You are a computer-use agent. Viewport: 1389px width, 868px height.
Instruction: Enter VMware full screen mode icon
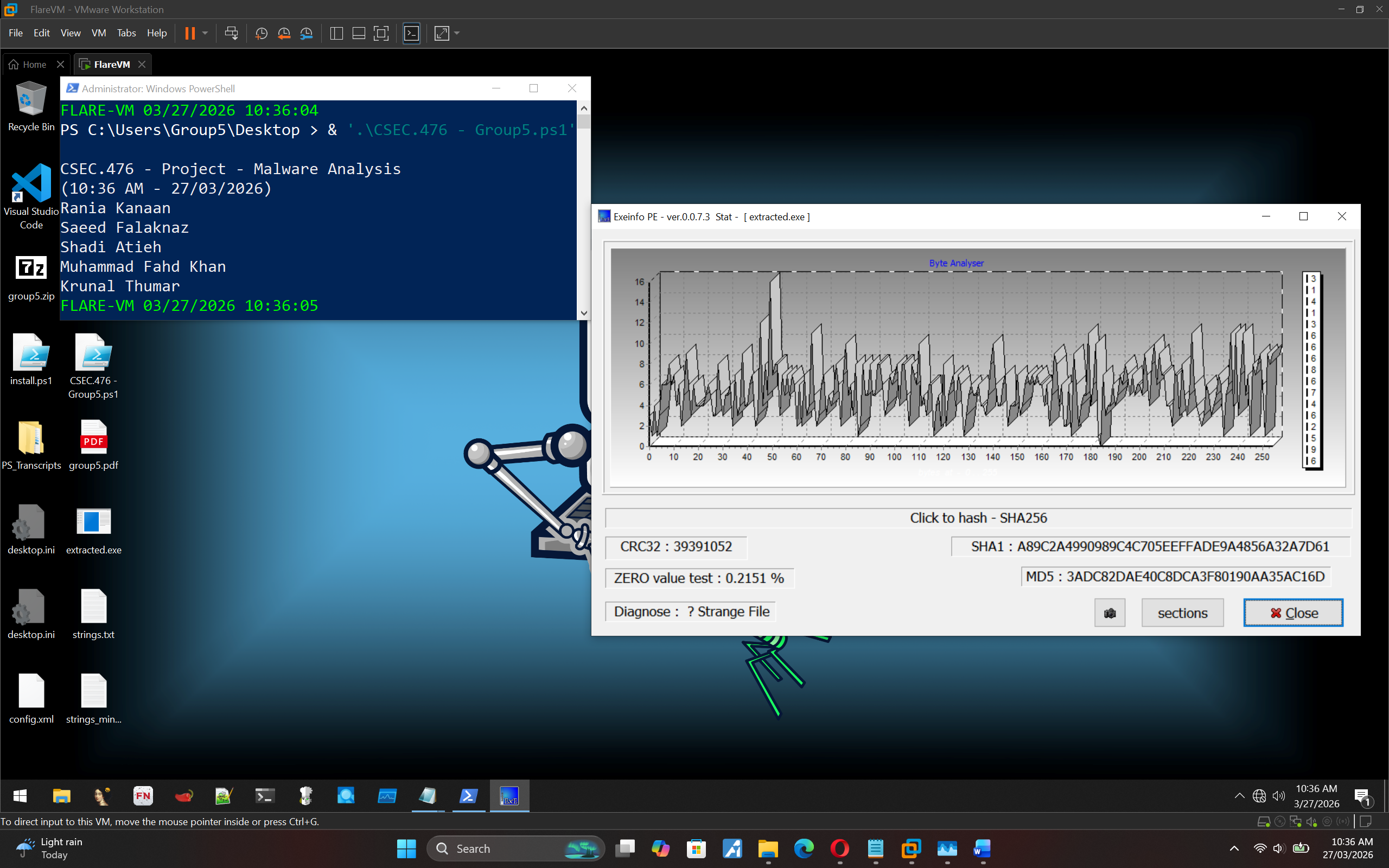click(x=381, y=33)
